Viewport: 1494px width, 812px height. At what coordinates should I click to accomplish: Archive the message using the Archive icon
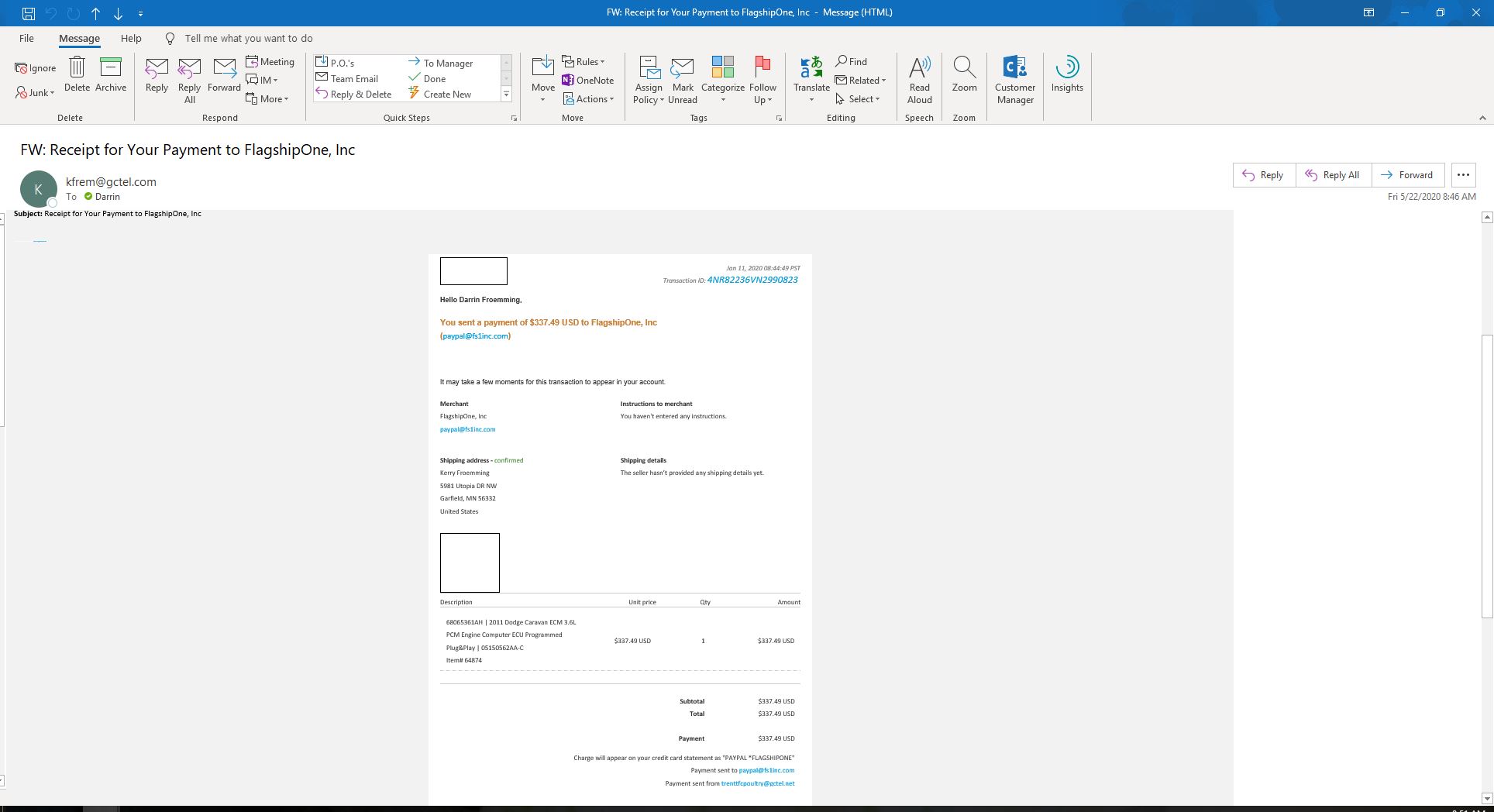111,74
